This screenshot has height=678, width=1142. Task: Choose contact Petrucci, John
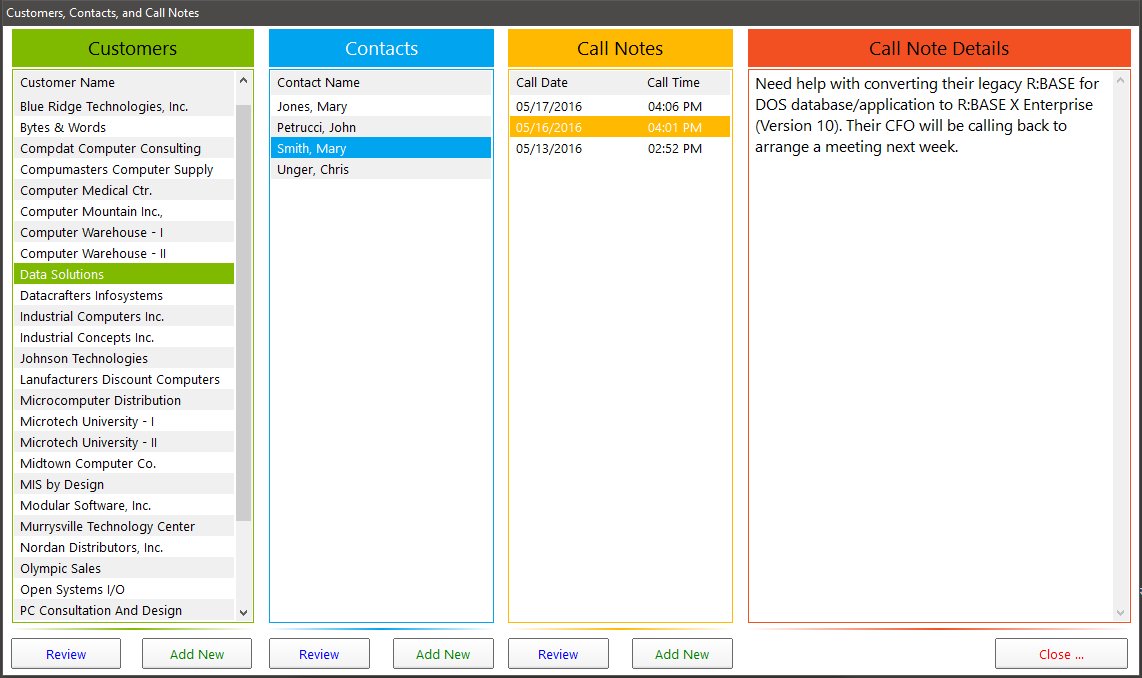[x=316, y=127]
